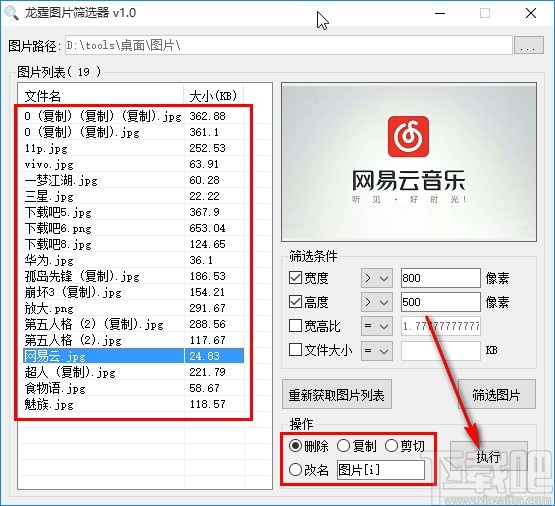The height and width of the screenshot is (506, 555).
Task: Select the 复制 copy radio option
Action: pyautogui.click(x=343, y=445)
